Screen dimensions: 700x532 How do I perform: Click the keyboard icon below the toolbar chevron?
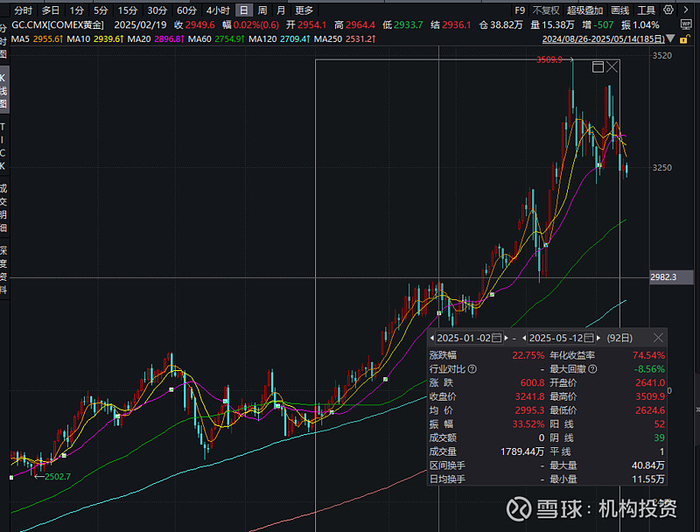pos(686,24)
